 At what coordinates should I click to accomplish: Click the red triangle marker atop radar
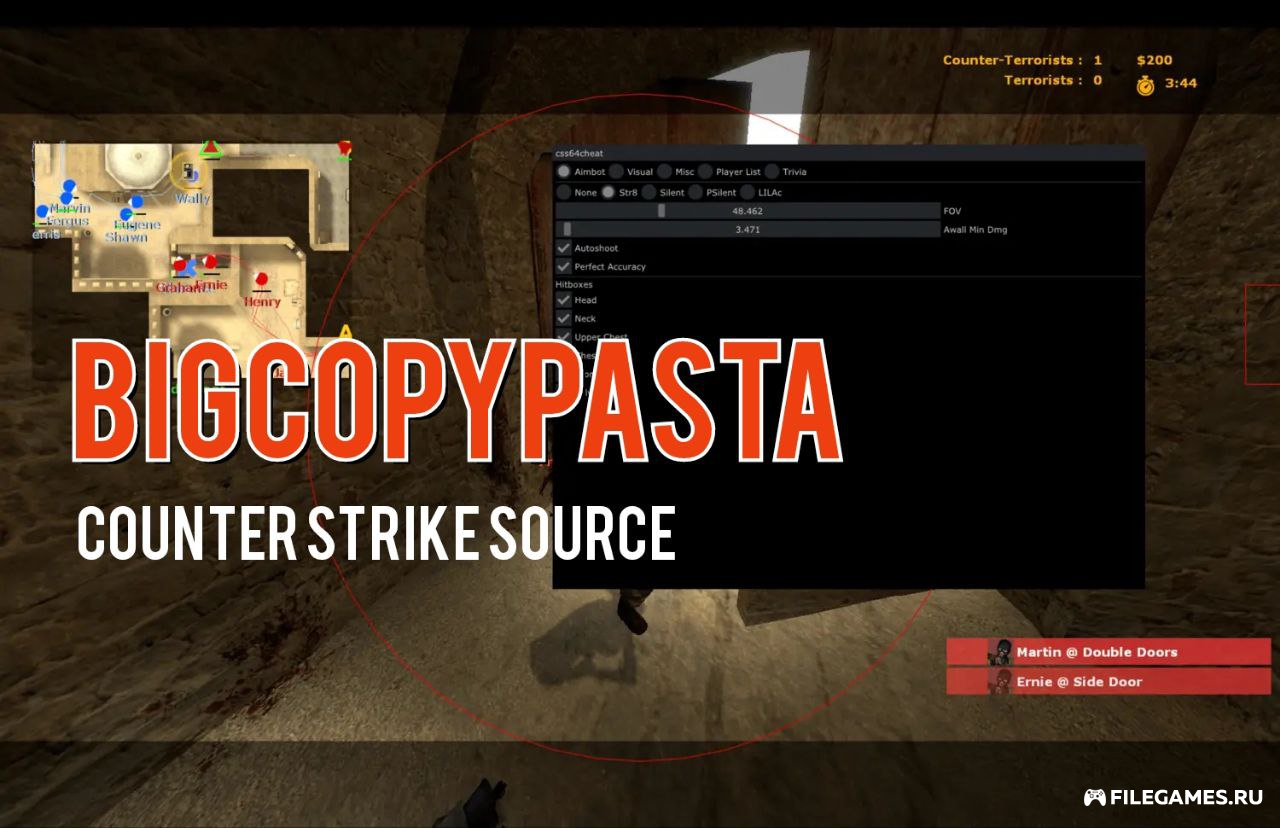click(x=210, y=149)
